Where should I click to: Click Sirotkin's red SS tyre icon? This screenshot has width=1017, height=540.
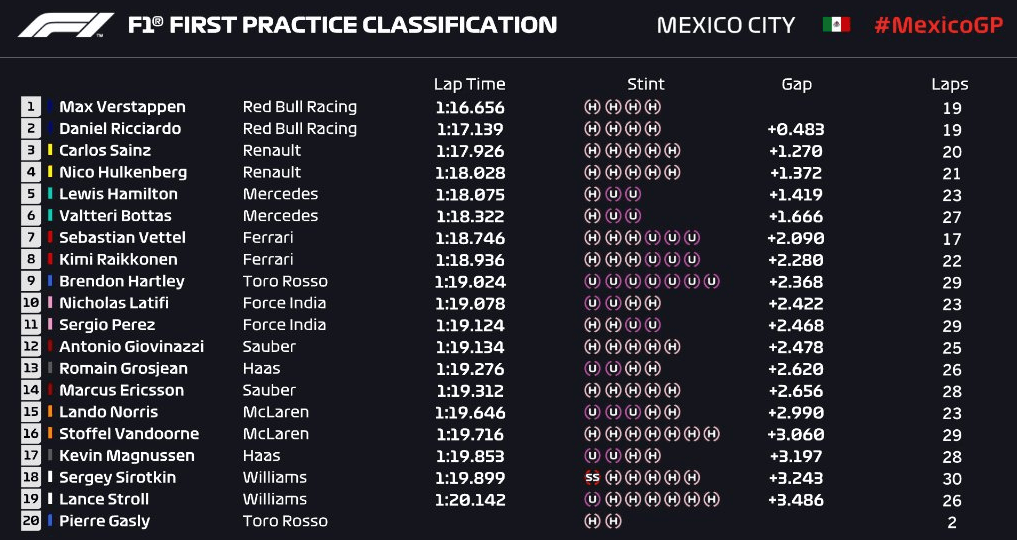[592, 478]
